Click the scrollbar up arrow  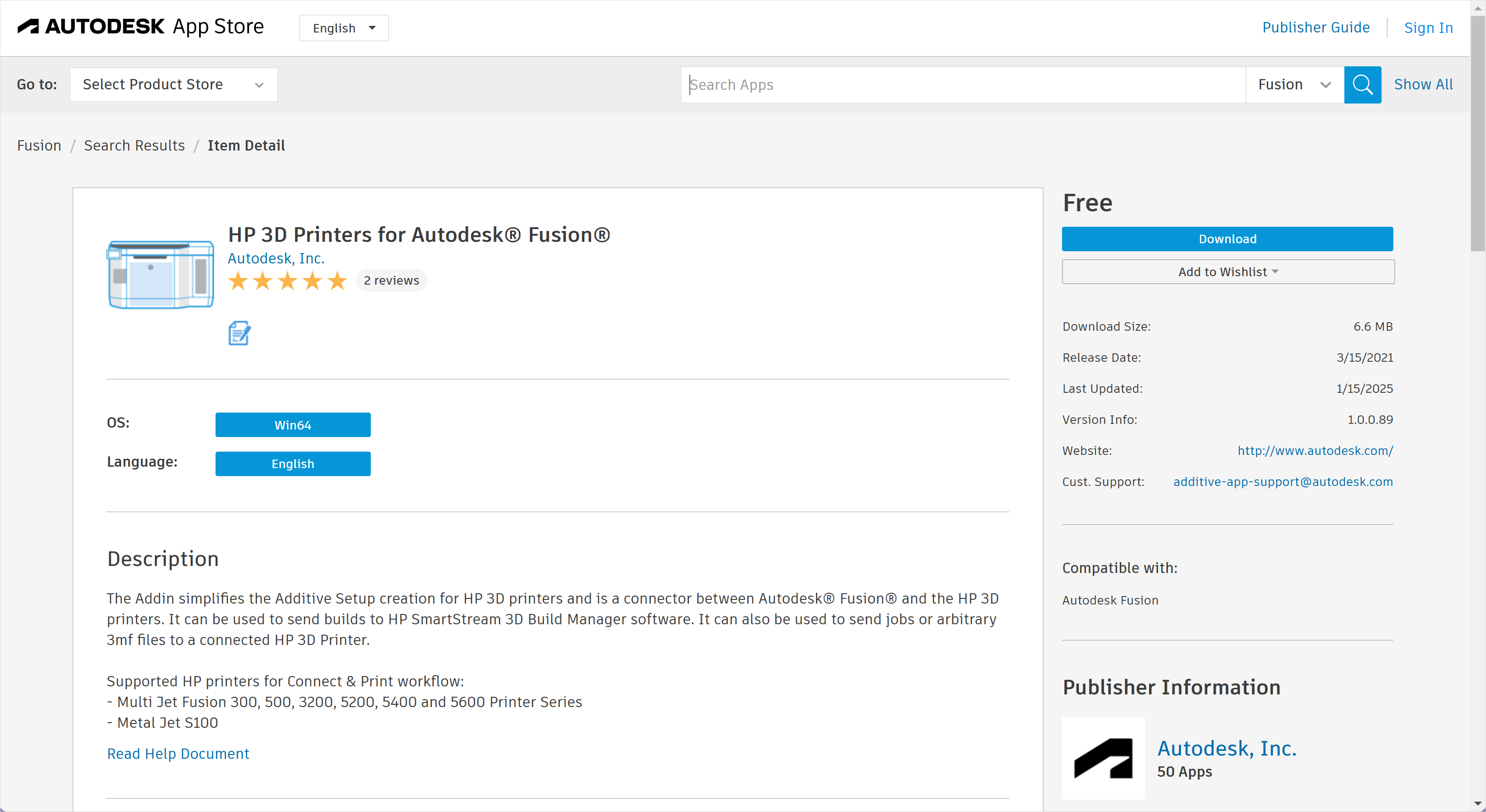[x=1478, y=8]
